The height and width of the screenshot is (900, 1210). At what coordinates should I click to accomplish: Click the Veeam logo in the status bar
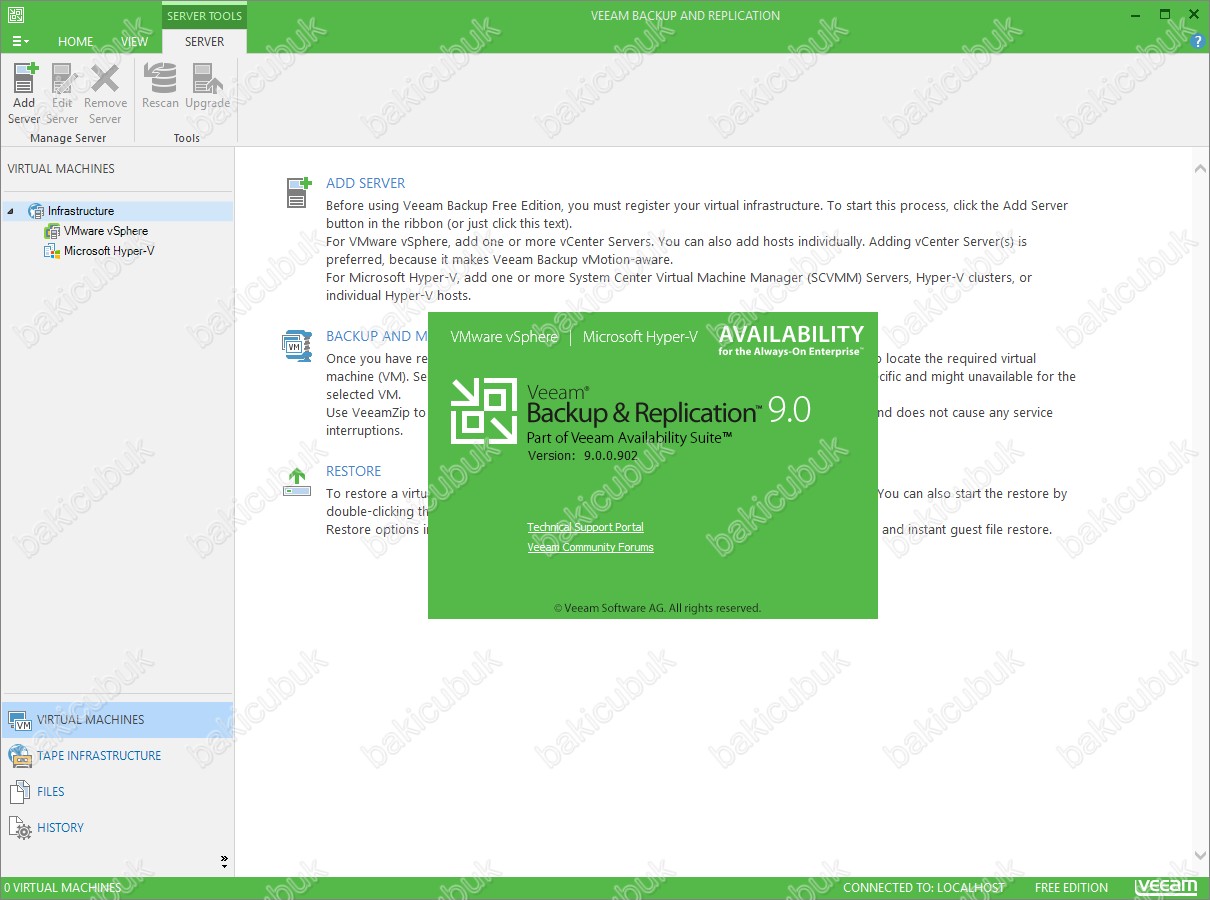coord(1166,887)
